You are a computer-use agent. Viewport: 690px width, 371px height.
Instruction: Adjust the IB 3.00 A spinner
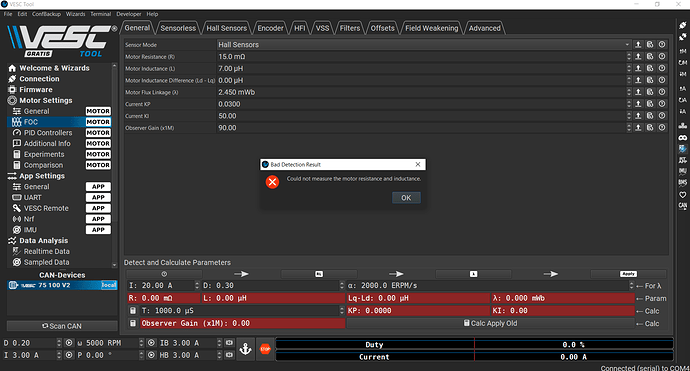[x=219, y=343]
